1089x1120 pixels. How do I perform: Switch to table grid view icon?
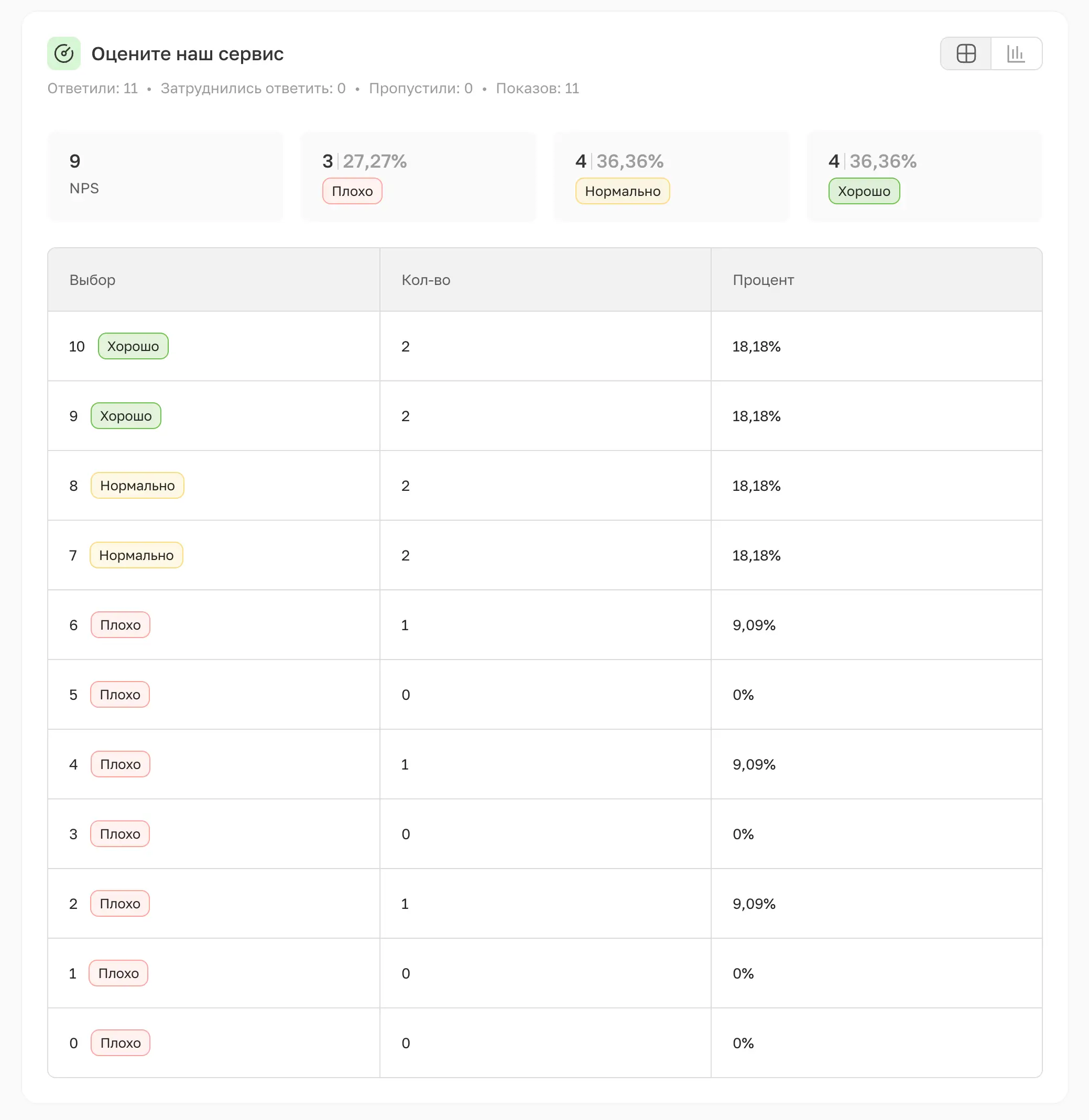pos(965,54)
